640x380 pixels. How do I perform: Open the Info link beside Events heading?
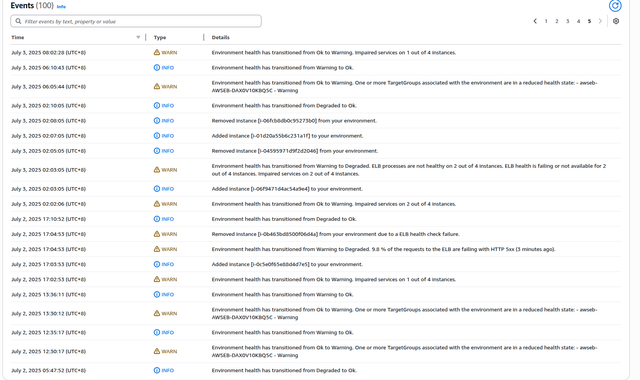click(61, 7)
